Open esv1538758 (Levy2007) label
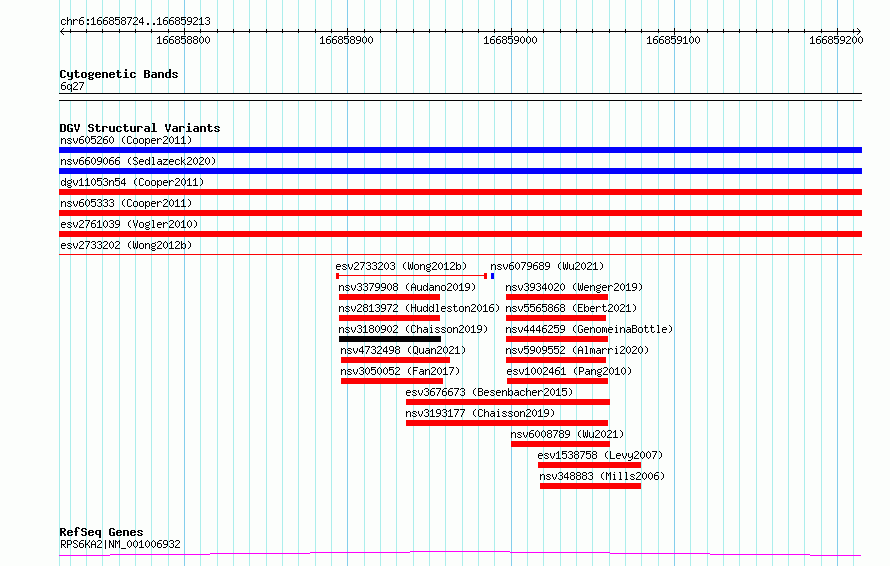 tap(600, 455)
